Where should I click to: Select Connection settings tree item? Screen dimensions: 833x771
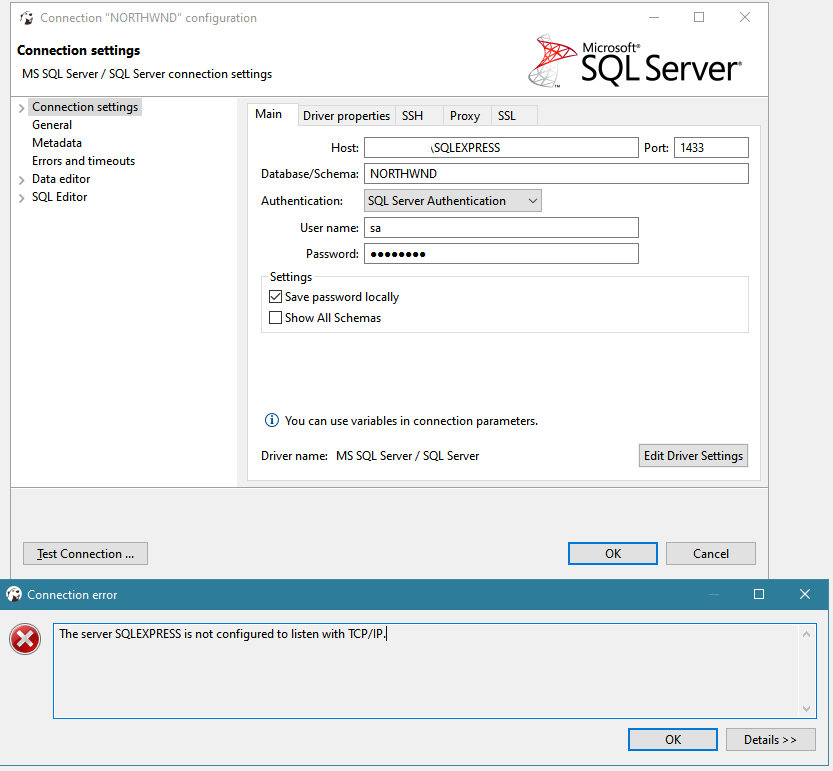tap(85, 107)
